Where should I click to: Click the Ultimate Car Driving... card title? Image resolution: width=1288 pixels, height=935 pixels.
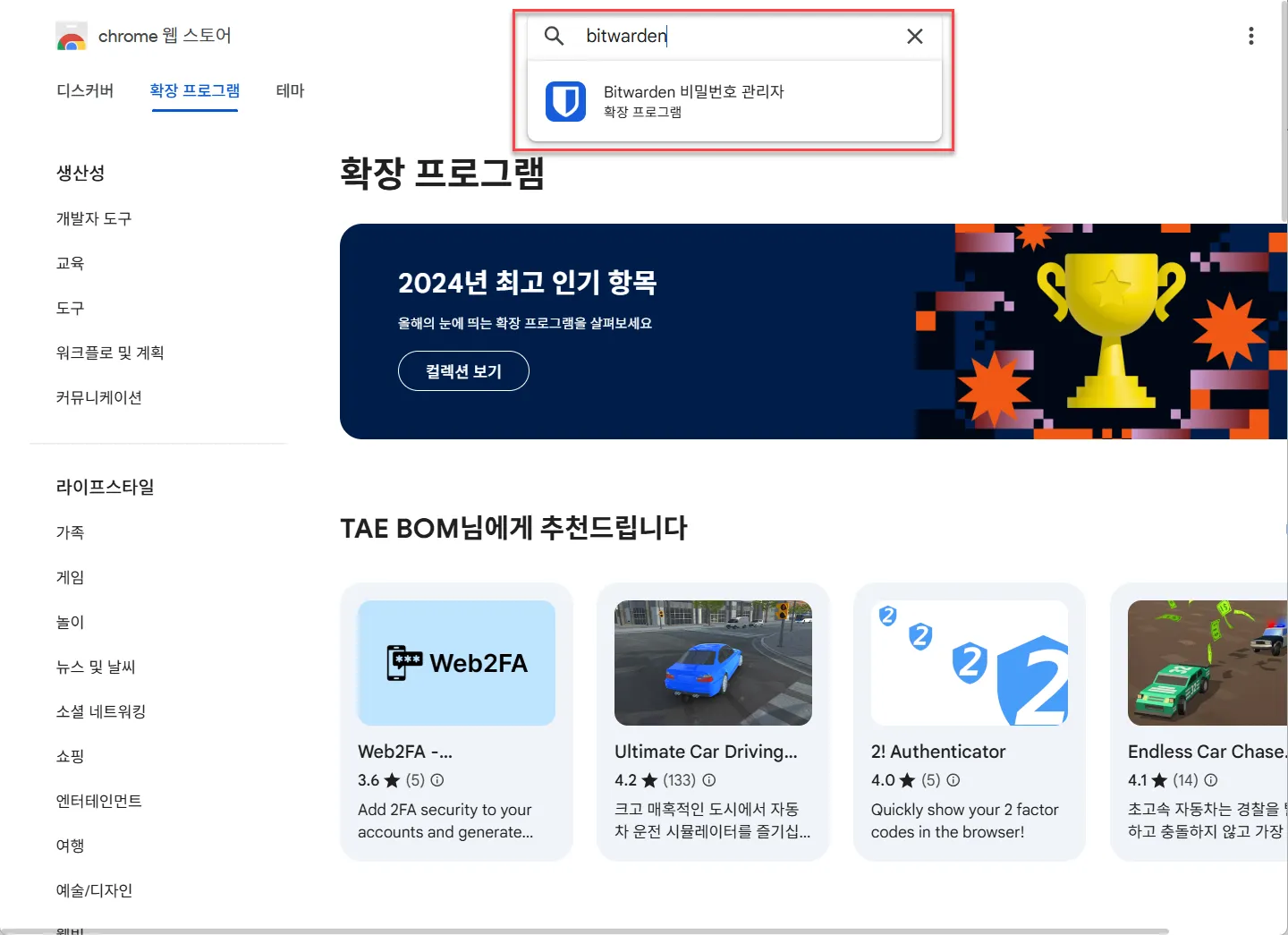706,752
